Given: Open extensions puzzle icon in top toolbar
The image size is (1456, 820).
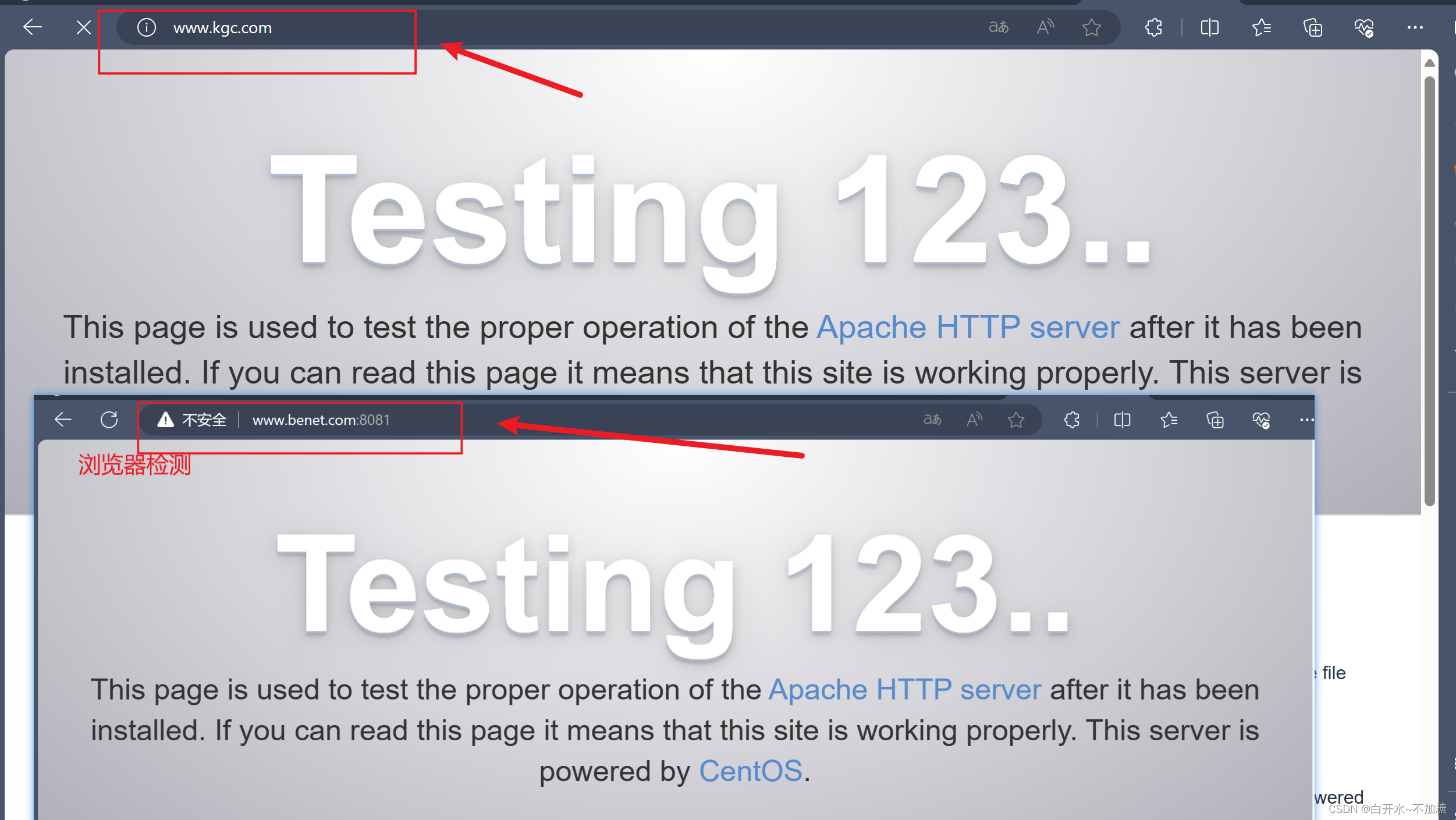Looking at the screenshot, I should point(1153,27).
